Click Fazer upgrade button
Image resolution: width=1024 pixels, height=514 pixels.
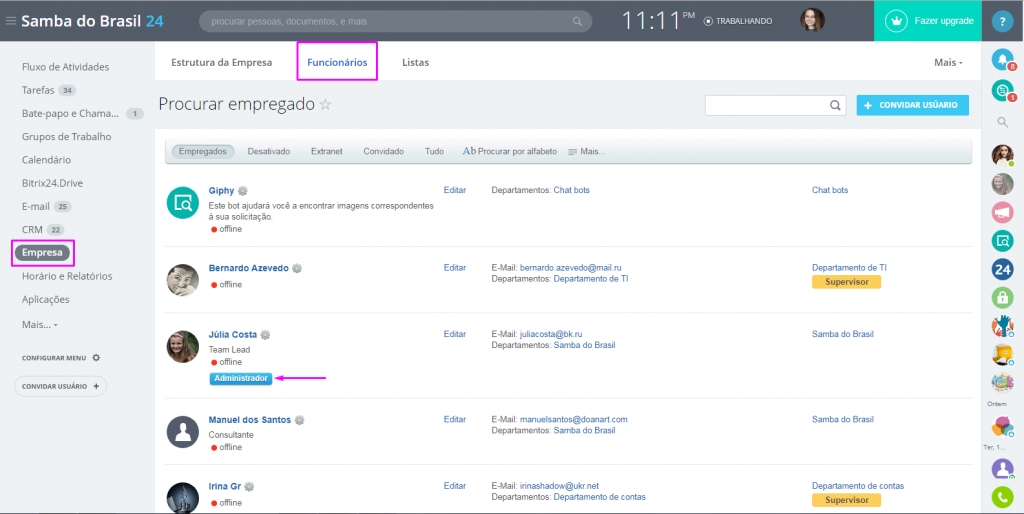point(928,21)
